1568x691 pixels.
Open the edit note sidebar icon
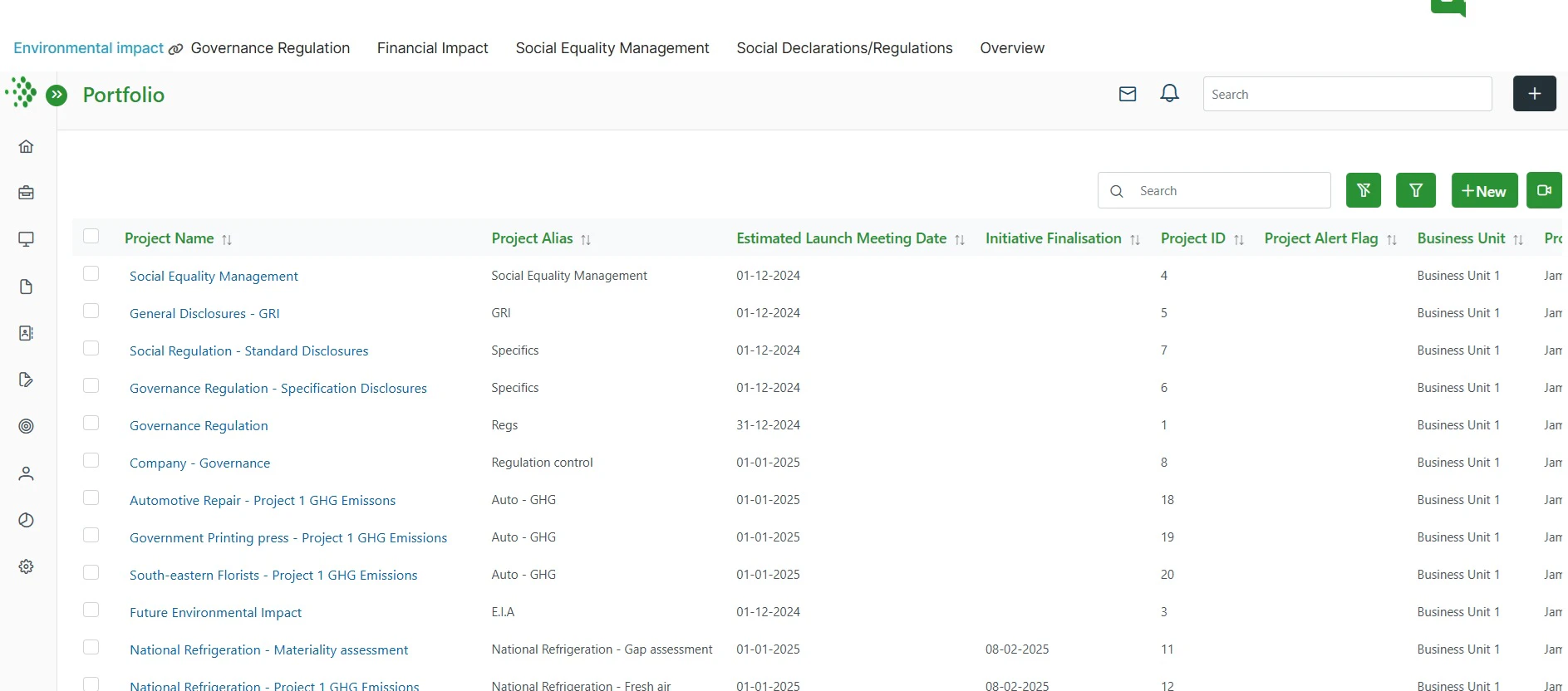coord(26,380)
